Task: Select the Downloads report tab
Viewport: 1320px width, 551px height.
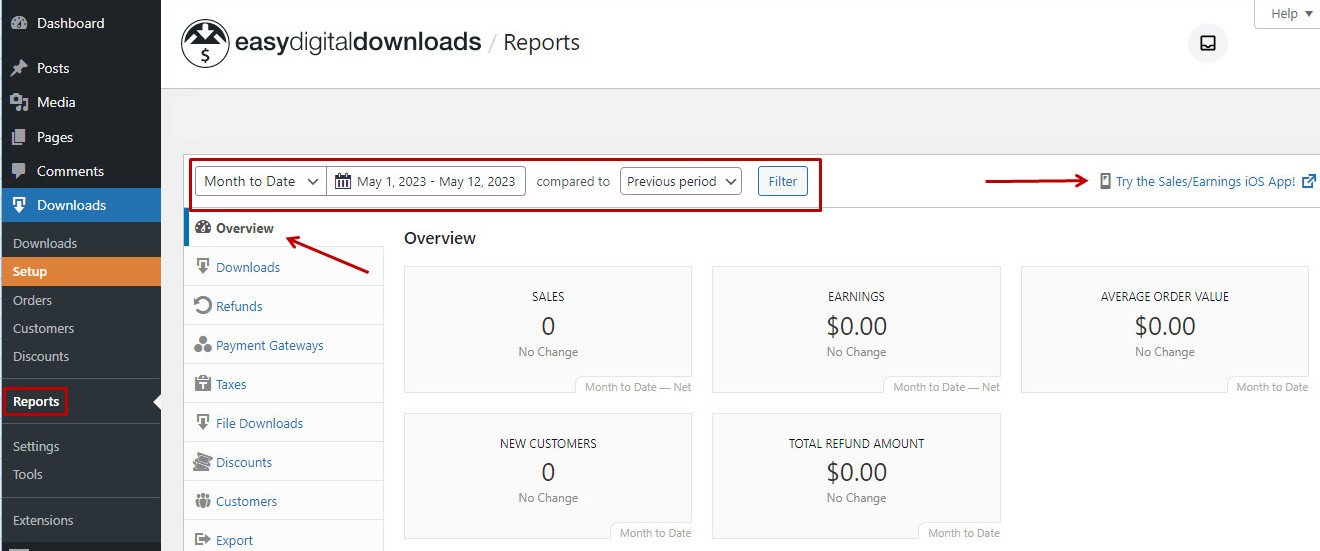Action: pos(284,267)
